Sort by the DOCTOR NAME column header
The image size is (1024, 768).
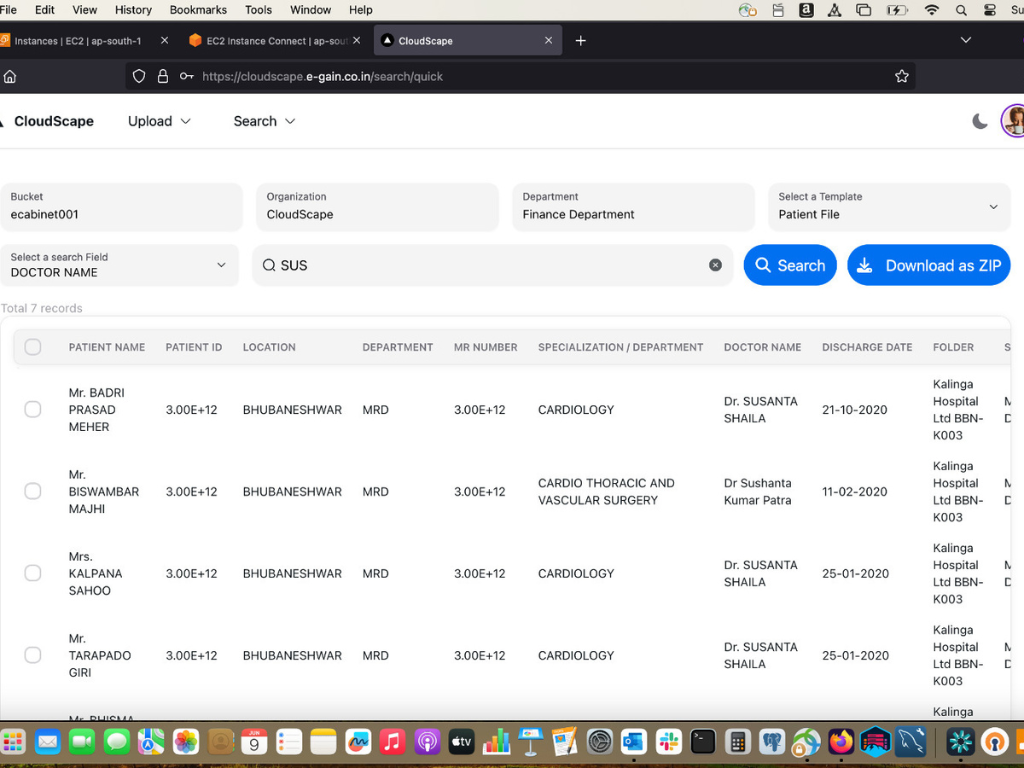click(762, 347)
